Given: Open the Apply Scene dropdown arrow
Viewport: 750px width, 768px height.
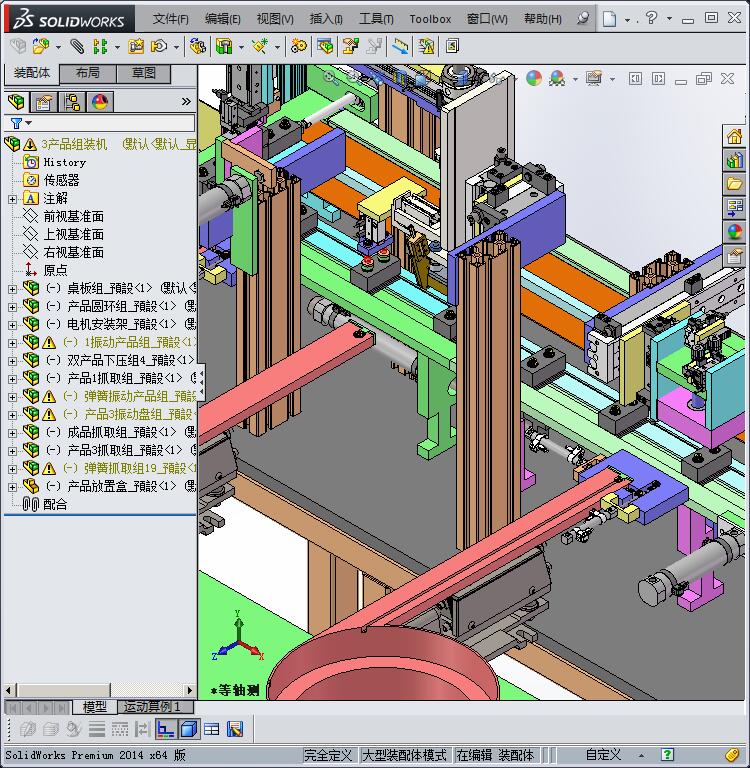Looking at the screenshot, I should pyautogui.click(x=575, y=79).
